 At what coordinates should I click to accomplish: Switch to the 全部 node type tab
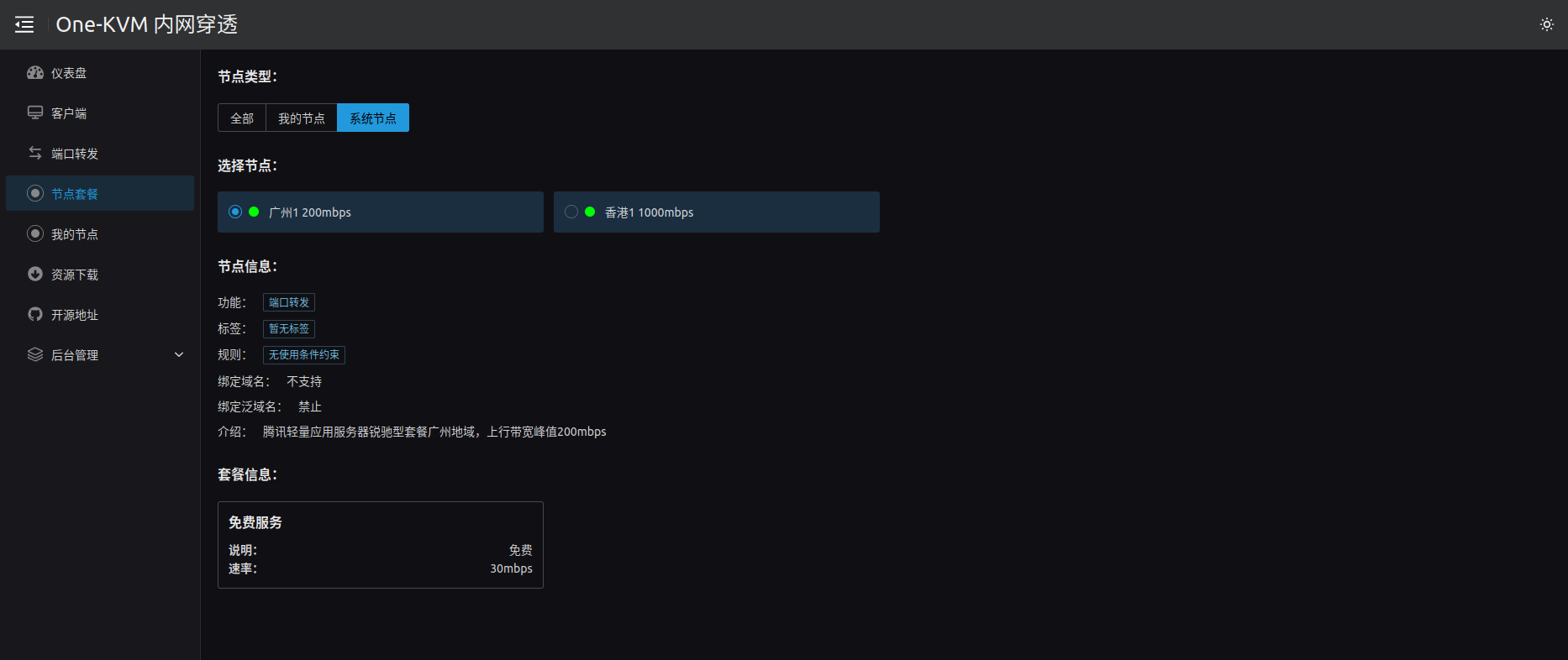[242, 118]
